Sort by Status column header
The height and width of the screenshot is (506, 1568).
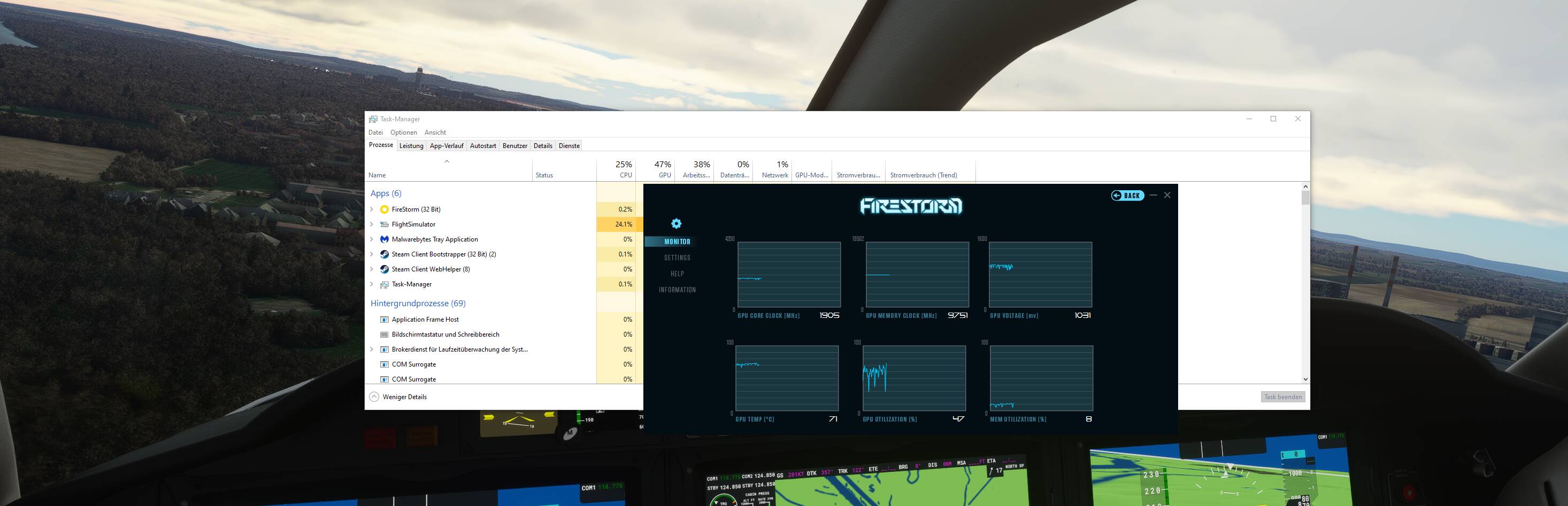coord(564,170)
